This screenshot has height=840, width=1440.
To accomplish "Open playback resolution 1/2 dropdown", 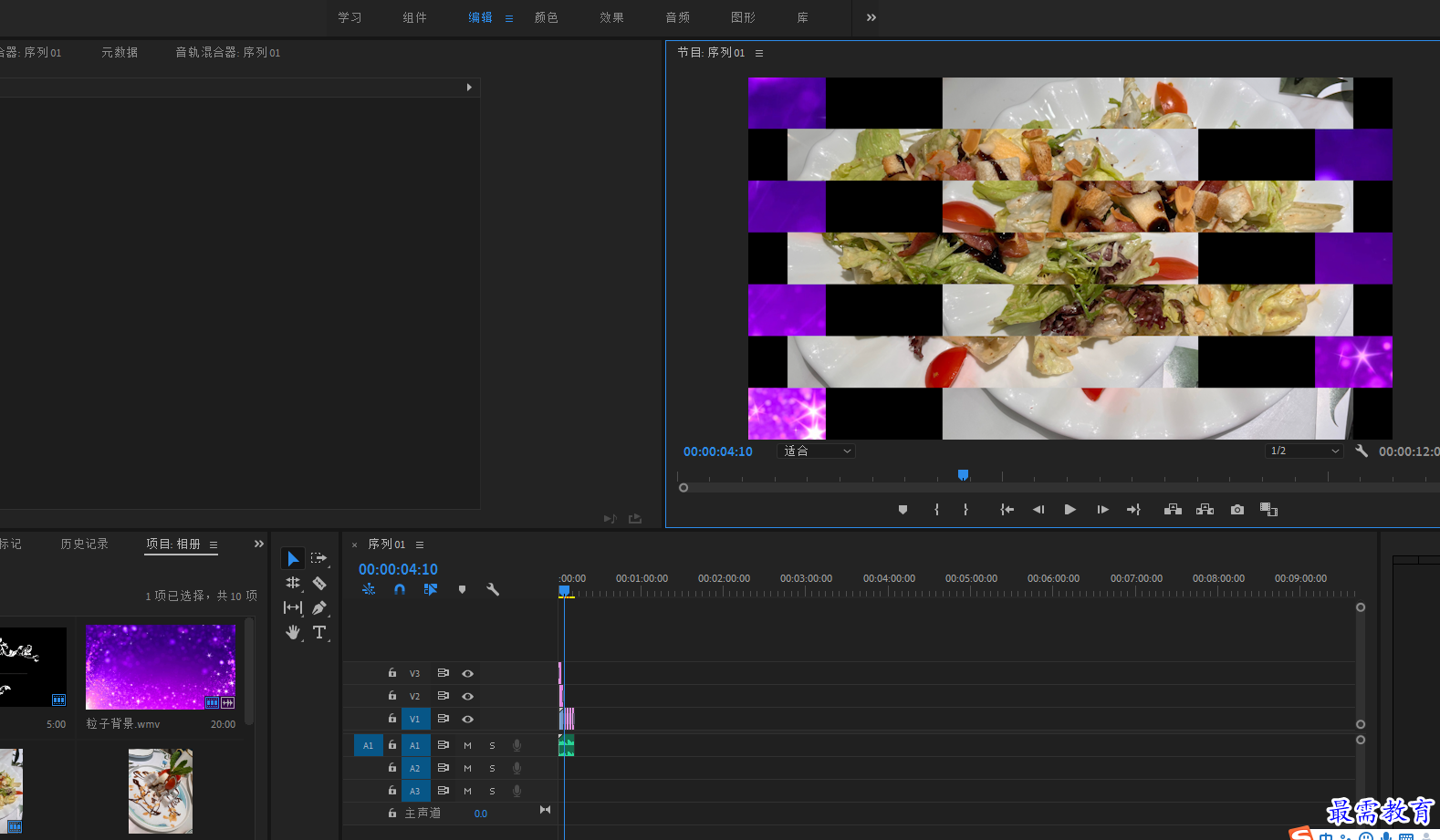I will (1304, 451).
